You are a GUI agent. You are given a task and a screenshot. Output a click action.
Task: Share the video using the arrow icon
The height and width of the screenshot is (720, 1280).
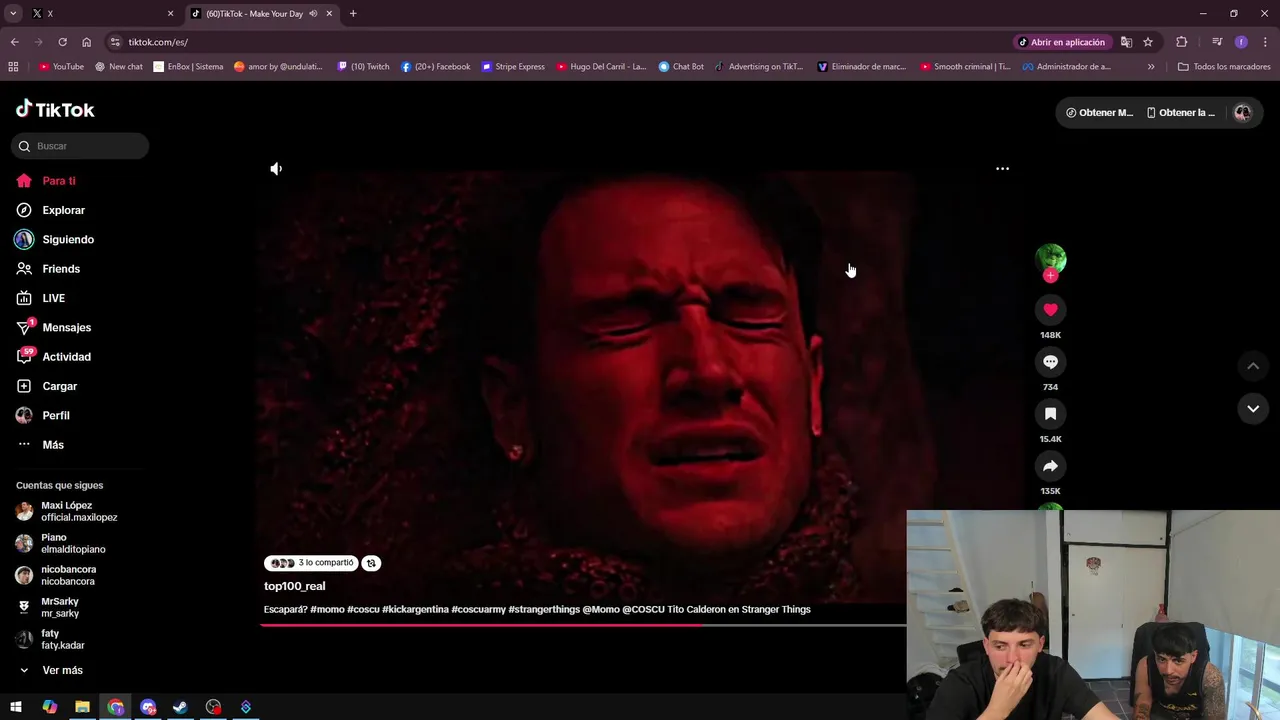click(x=1050, y=466)
